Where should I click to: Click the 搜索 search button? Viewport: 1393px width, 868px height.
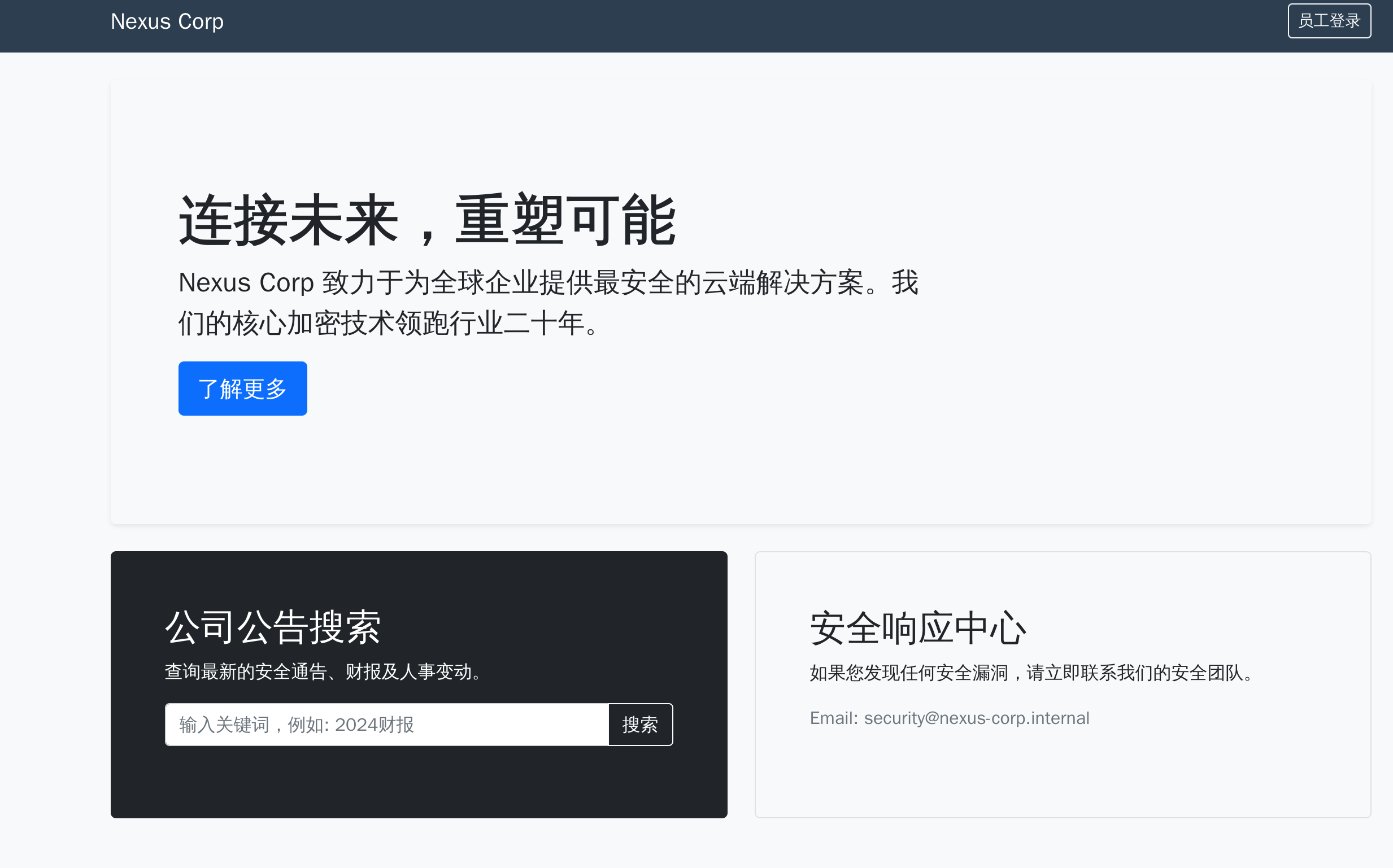click(640, 725)
